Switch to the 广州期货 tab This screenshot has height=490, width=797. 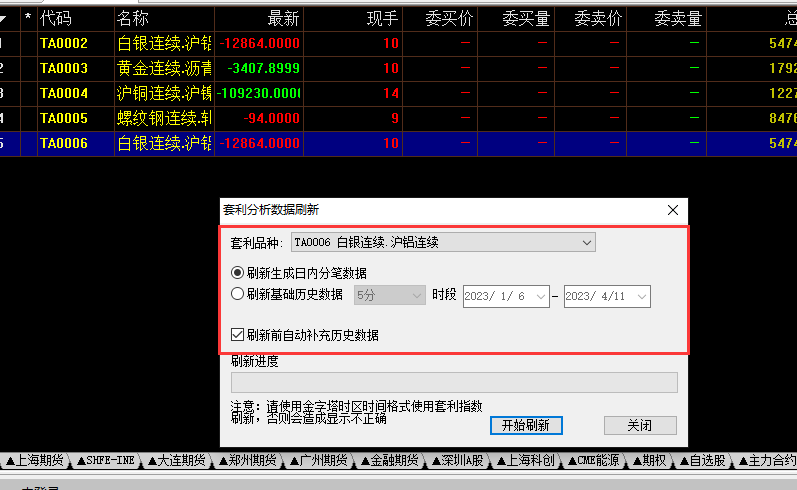[x=319, y=461]
